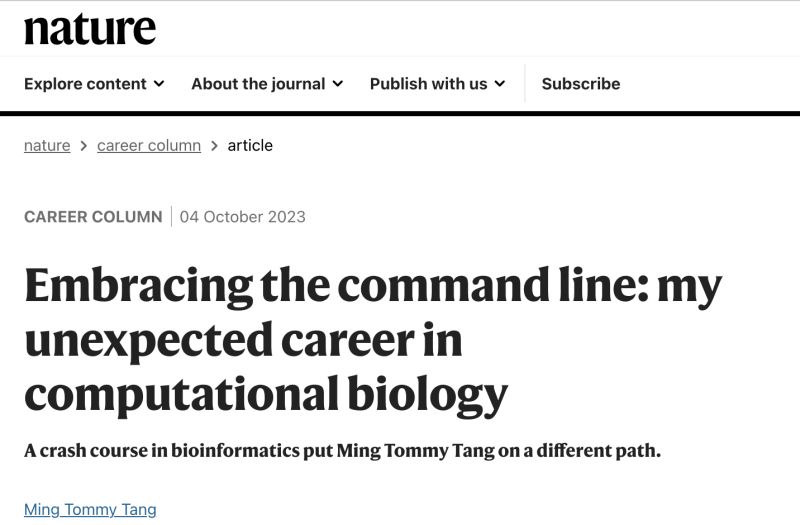Image resolution: width=800 pixels, height=525 pixels.
Task: Open the About the journal menu
Action: (x=267, y=84)
